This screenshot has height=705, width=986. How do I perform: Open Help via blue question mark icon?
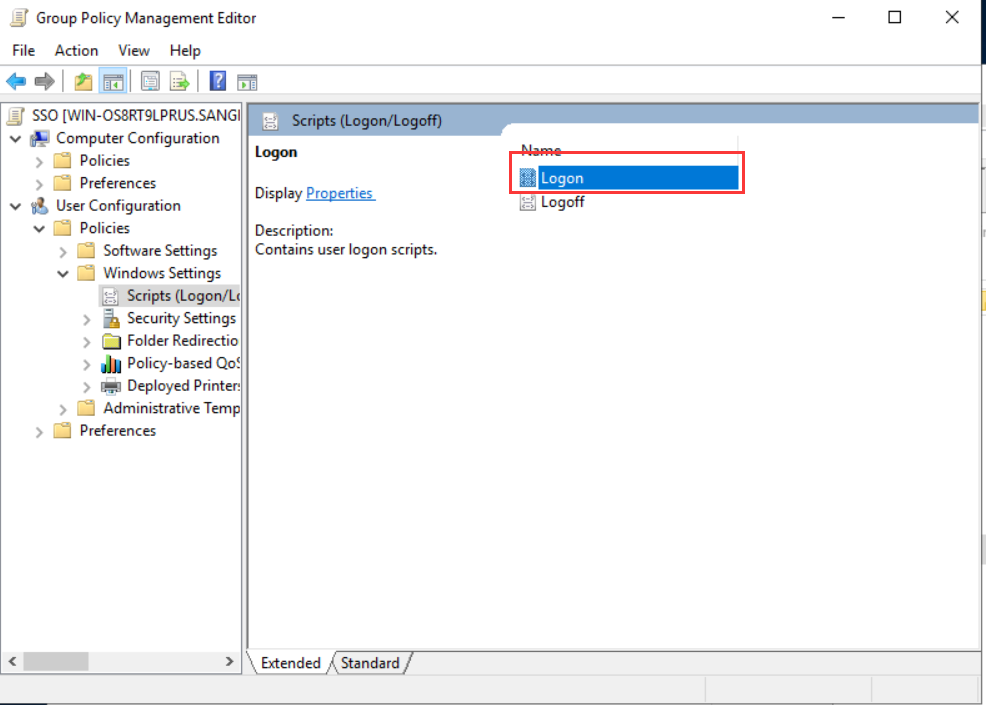217,82
